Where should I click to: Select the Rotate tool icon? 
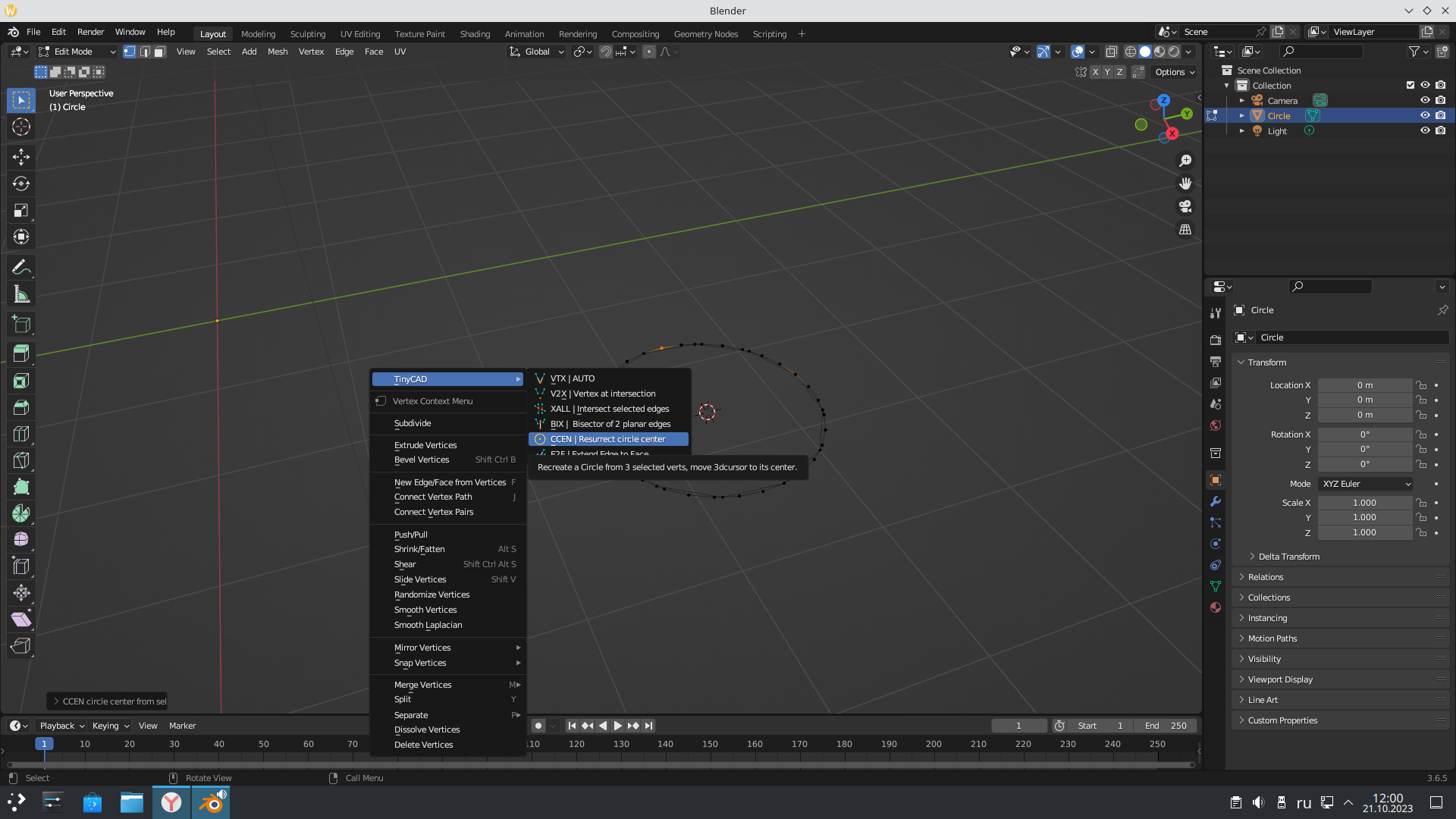(x=21, y=184)
